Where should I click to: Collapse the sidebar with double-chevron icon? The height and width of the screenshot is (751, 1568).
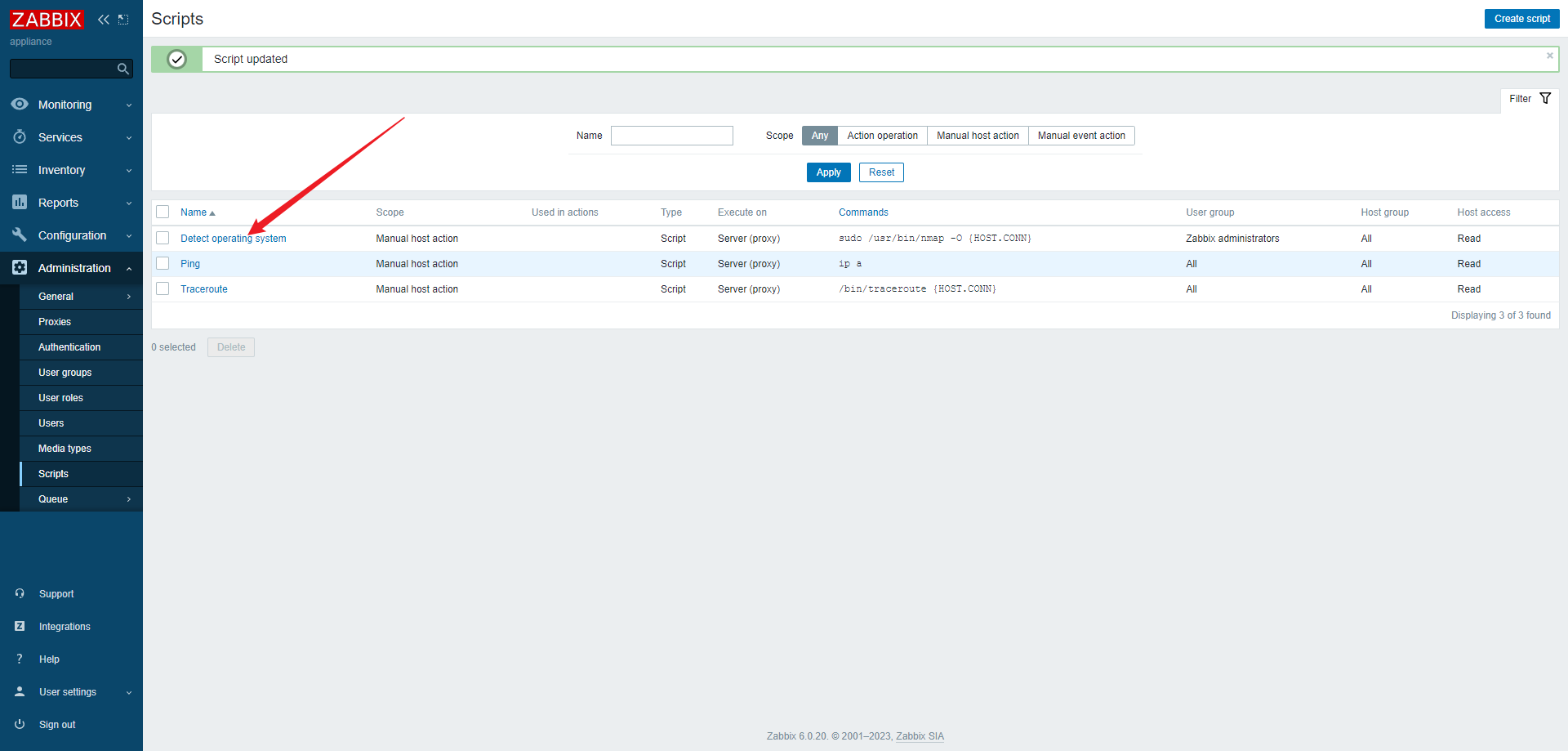click(x=103, y=19)
